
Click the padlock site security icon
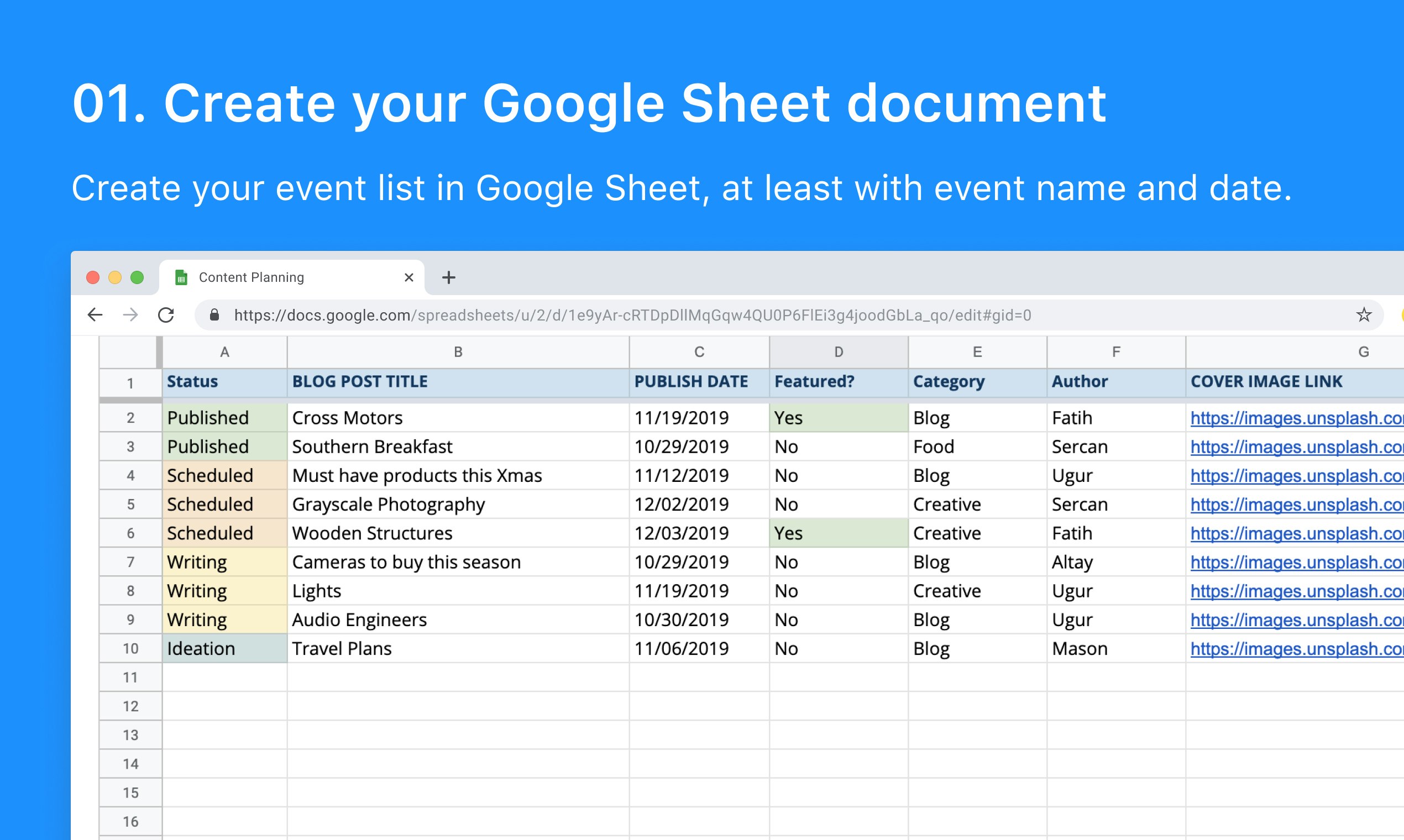tap(214, 314)
